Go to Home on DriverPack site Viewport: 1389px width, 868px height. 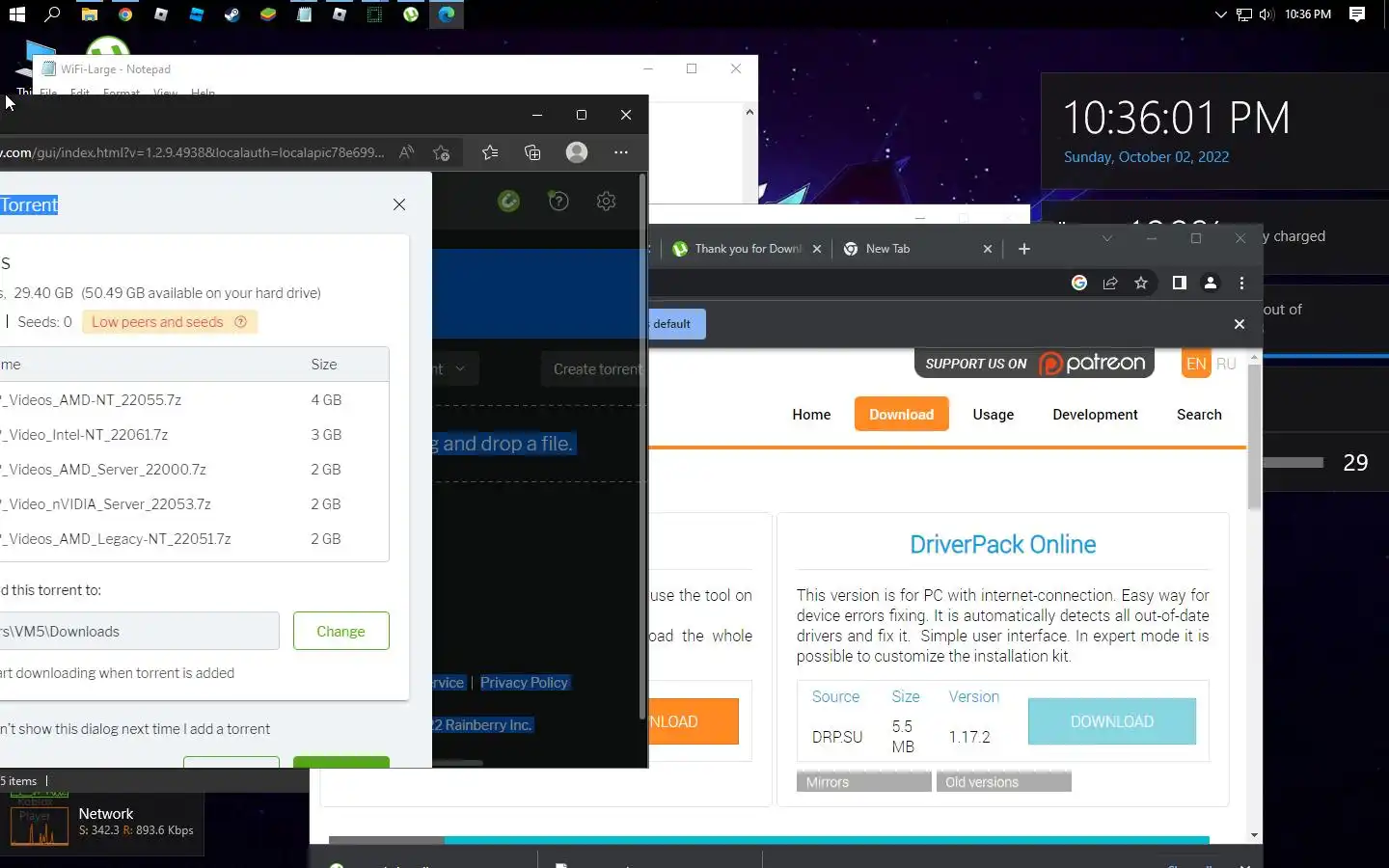[811, 414]
